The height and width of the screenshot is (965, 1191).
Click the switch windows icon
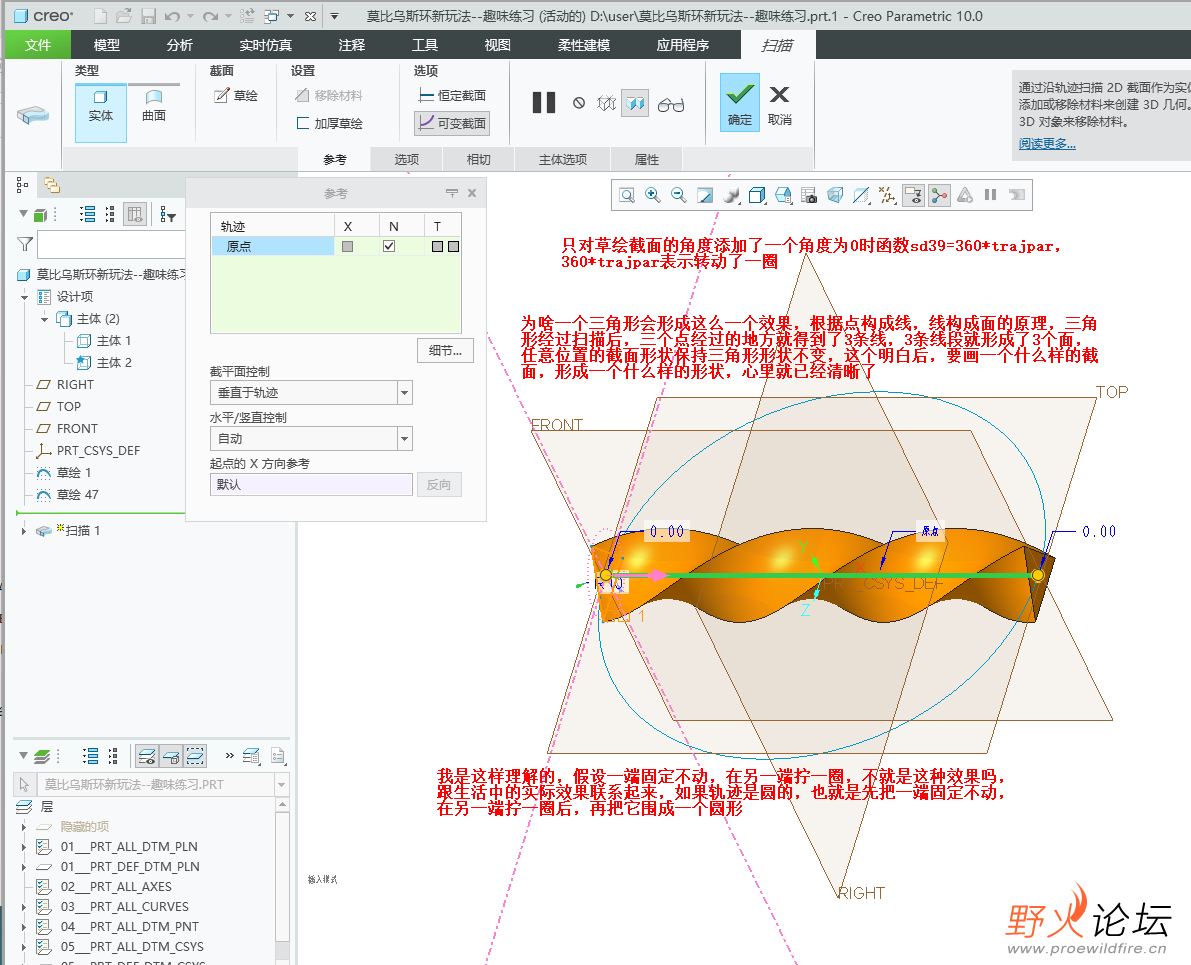(271, 15)
